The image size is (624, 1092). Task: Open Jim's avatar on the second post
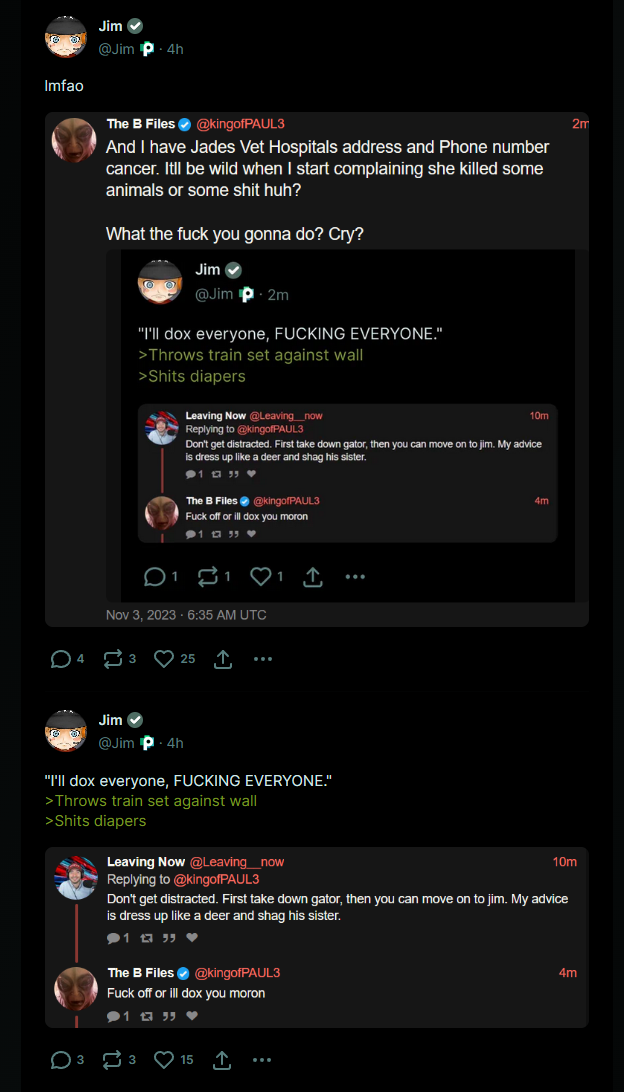click(x=65, y=731)
